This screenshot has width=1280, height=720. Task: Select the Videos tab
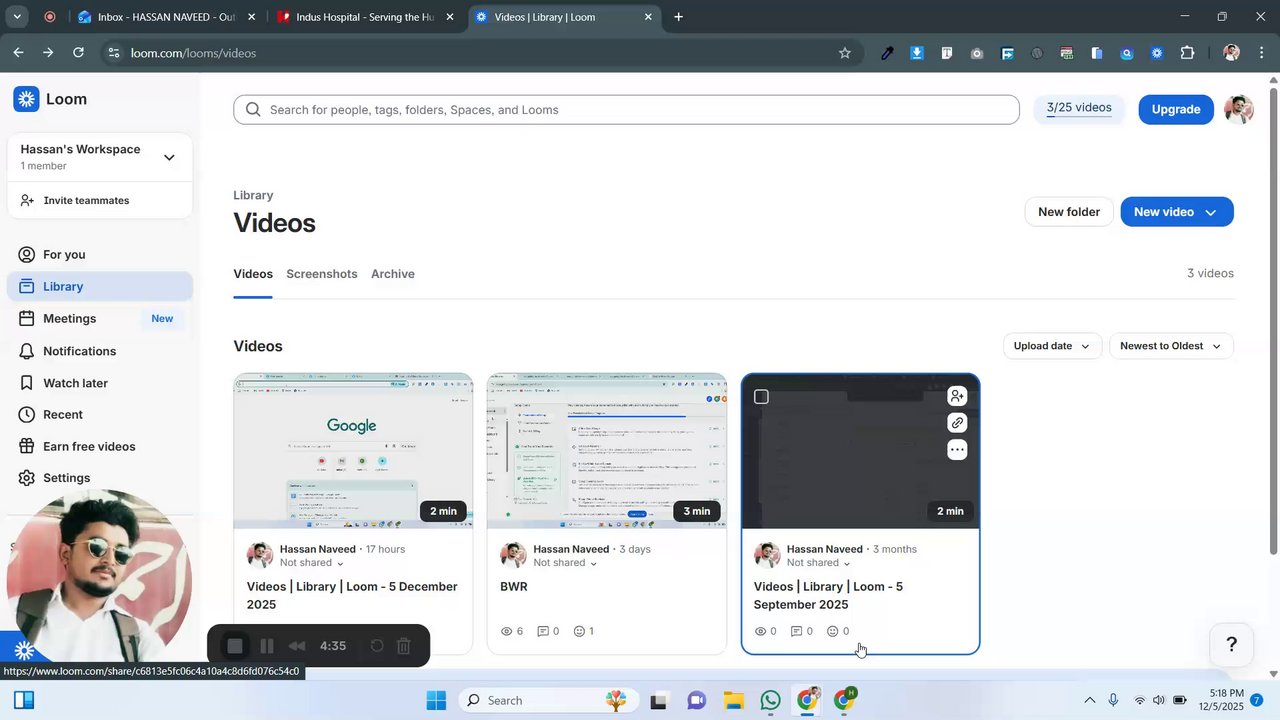tap(253, 274)
